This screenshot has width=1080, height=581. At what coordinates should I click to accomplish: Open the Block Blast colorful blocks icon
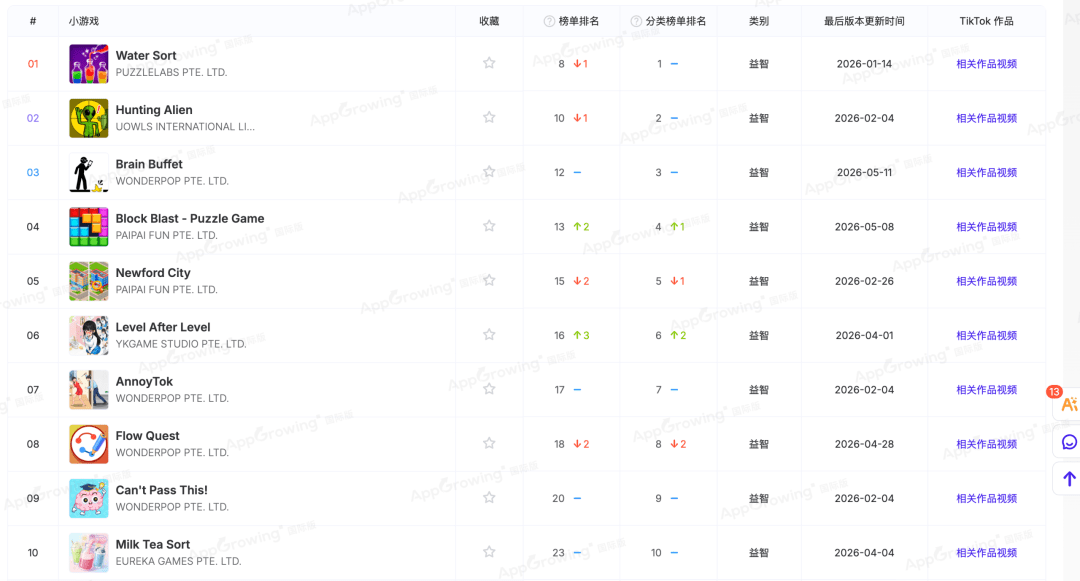click(x=89, y=226)
